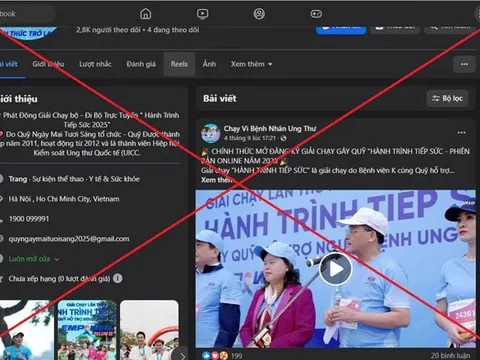Image resolution: width=480 pixels, height=360 pixels.
Task: Click the post author's avatar
Action: (x=210, y=133)
